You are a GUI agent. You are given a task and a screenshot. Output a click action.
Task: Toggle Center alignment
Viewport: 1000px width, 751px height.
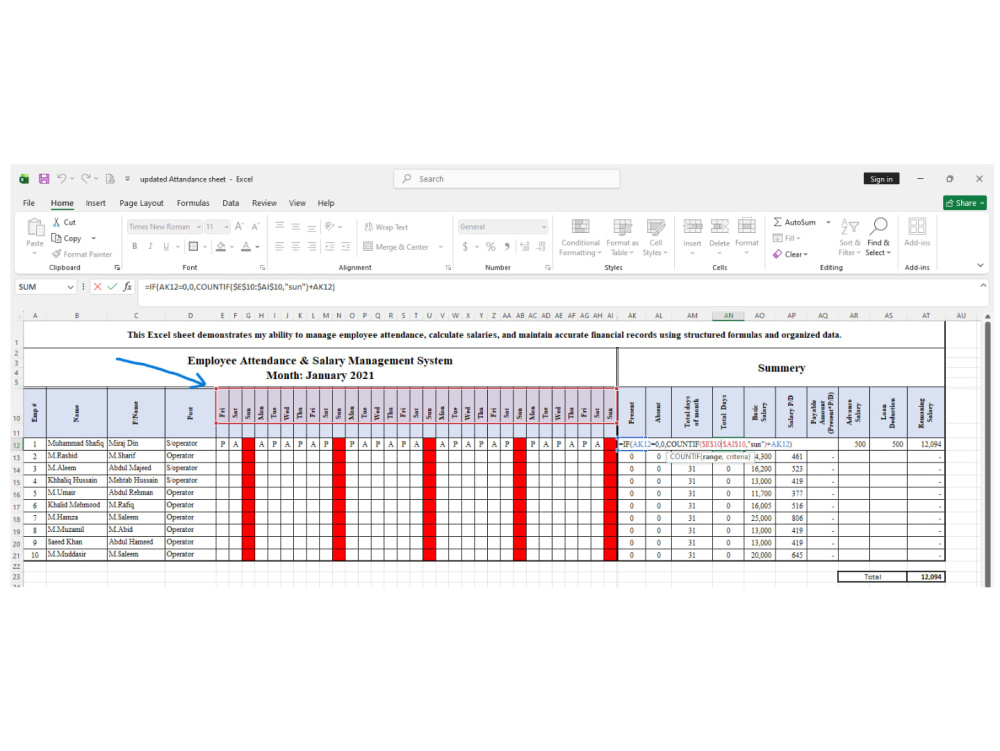(x=296, y=246)
